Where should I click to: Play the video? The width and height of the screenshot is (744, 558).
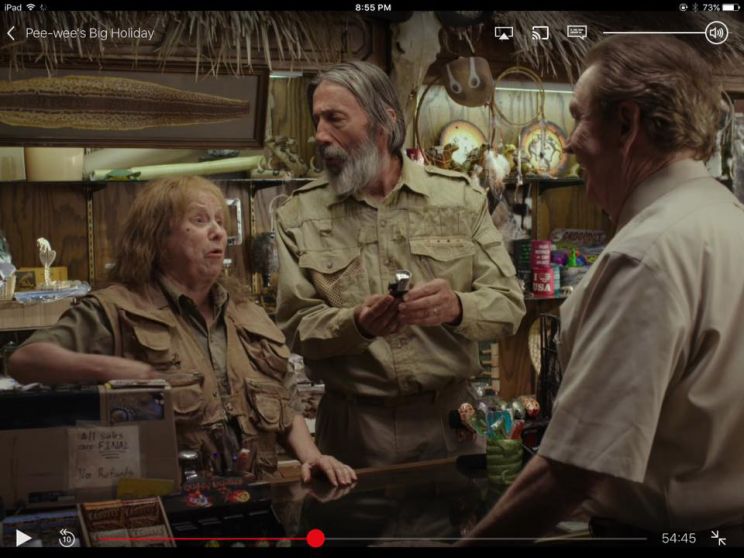pos(23,538)
